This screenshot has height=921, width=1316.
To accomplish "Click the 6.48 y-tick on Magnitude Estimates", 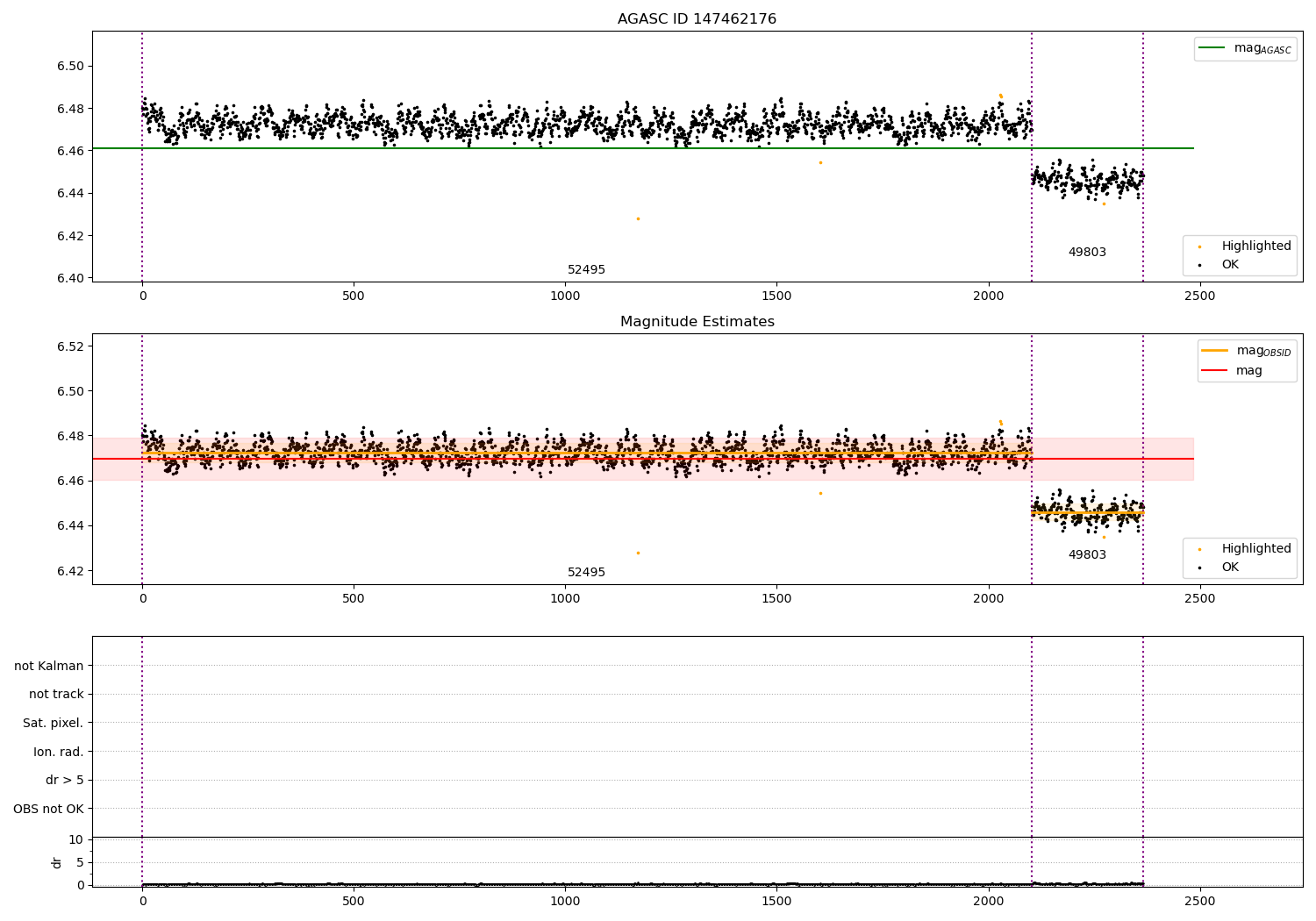I will pyautogui.click(x=69, y=436).
